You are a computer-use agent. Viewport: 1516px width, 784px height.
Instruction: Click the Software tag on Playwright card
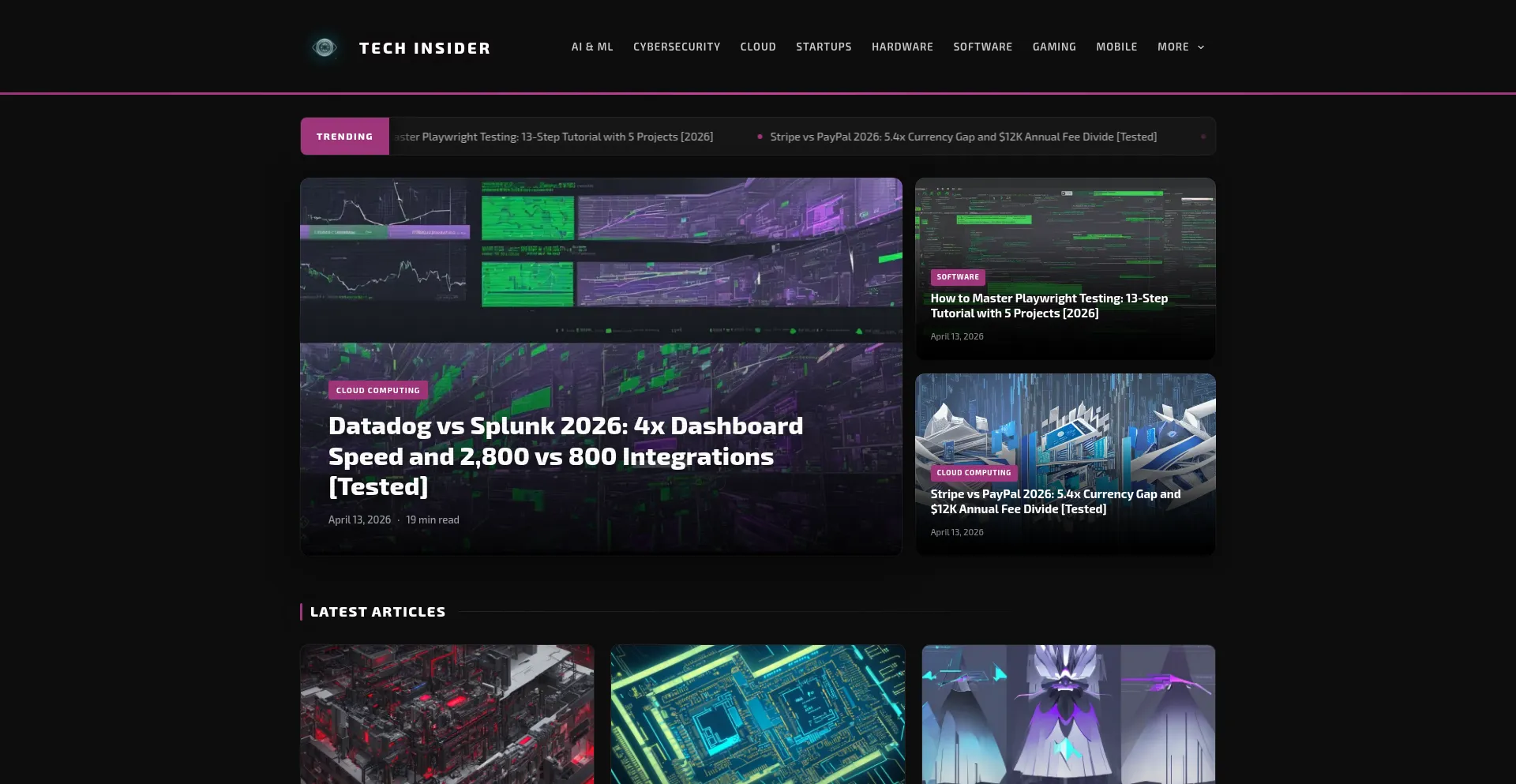[x=958, y=277]
